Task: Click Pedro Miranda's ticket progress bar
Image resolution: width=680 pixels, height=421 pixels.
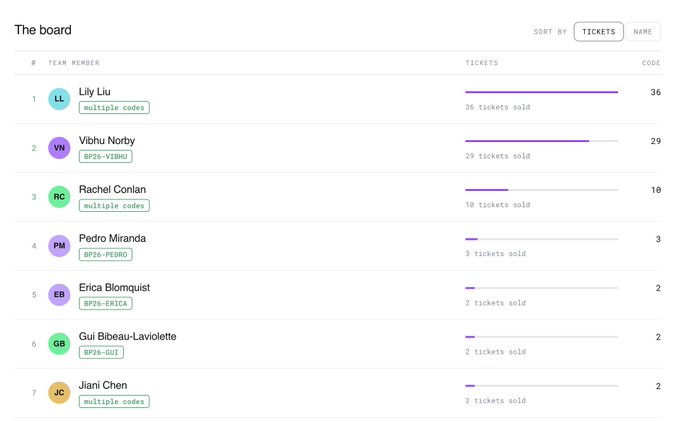Action: pyautogui.click(x=541, y=239)
